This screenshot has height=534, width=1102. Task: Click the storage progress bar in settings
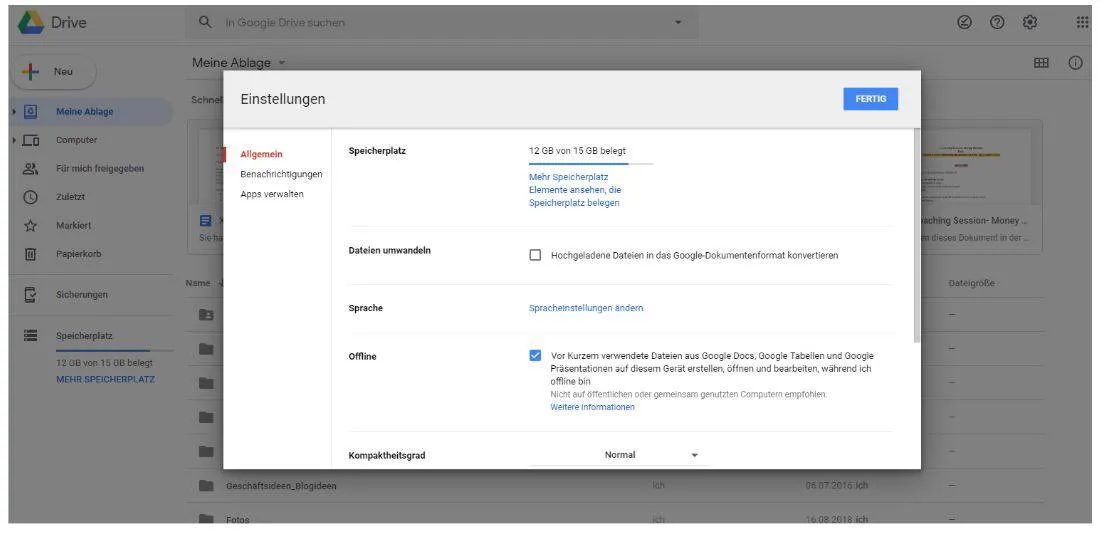tap(591, 164)
